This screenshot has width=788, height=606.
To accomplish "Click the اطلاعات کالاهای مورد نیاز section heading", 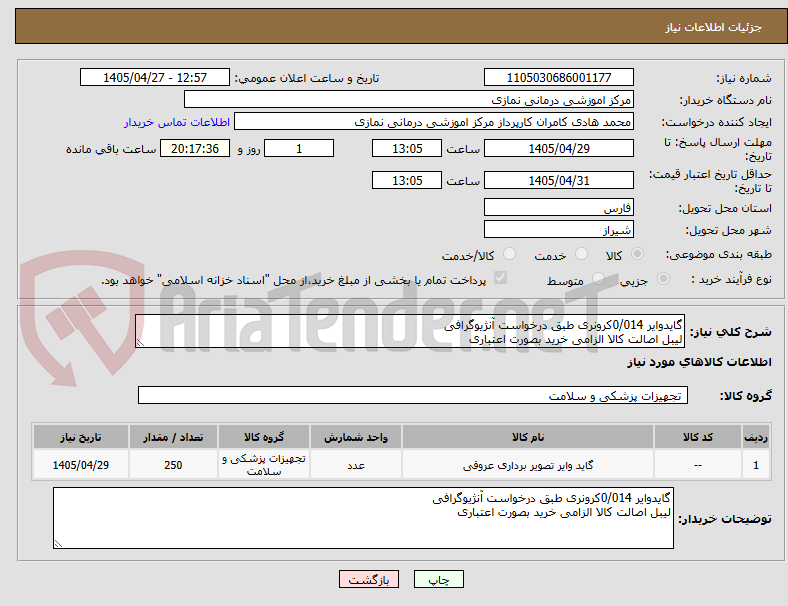I will coord(699,362).
